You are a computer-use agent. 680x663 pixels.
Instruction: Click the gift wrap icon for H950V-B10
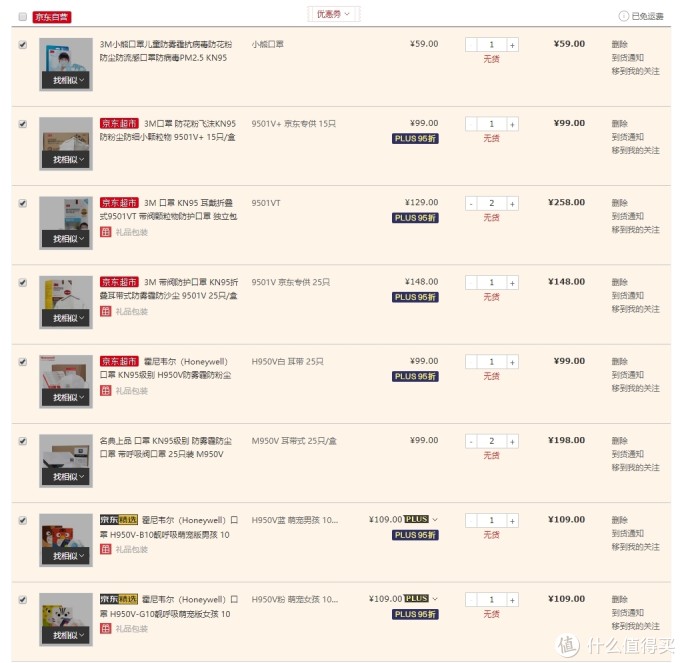[x=105, y=549]
